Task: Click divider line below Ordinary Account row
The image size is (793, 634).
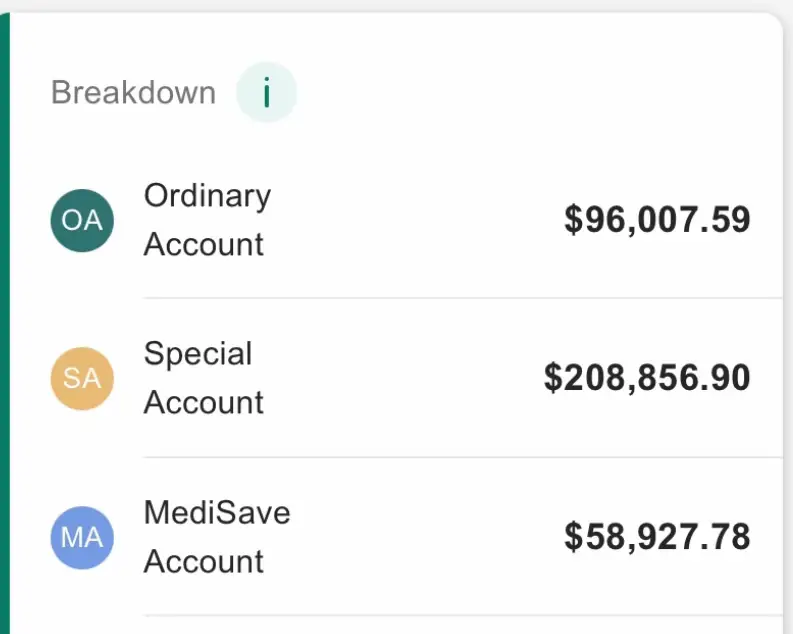Action: pos(460,298)
